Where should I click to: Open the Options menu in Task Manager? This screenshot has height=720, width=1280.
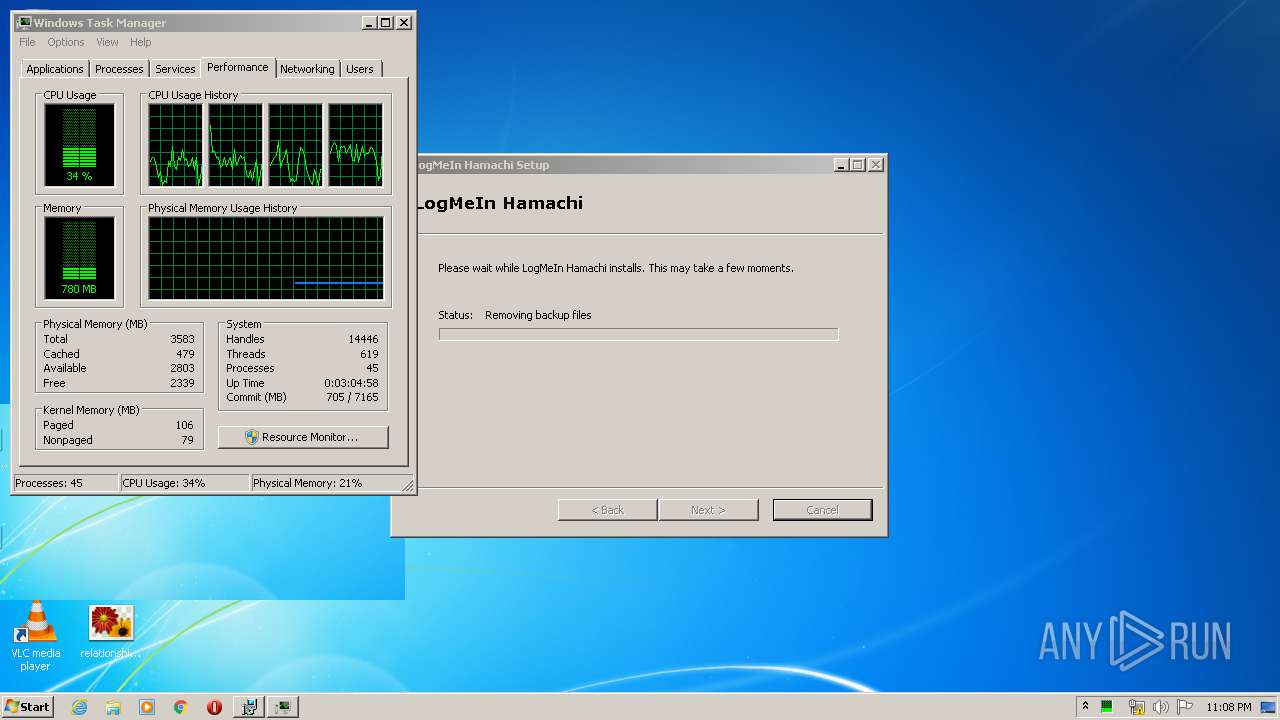(x=66, y=42)
